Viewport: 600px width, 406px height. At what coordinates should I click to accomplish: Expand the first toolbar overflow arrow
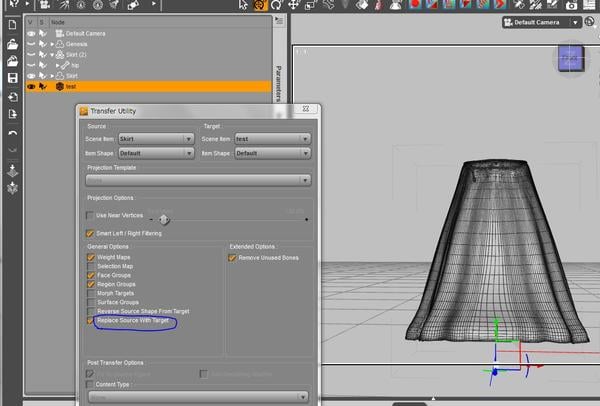pos(28,4)
